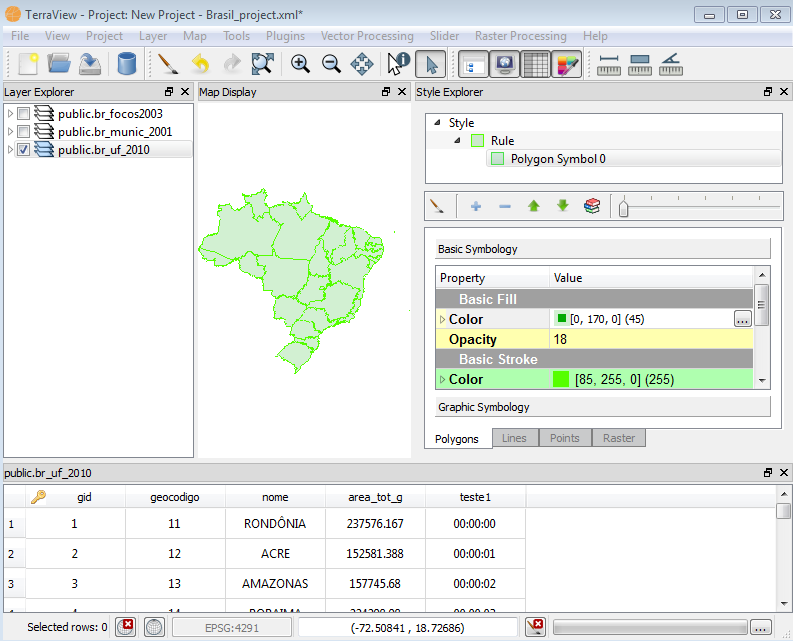793x641 pixels.
Task: Click the database data source icon
Action: (x=126, y=64)
